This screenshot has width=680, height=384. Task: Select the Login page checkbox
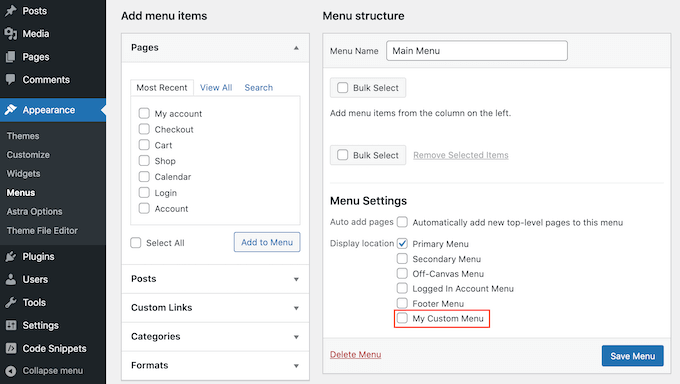[x=144, y=192]
